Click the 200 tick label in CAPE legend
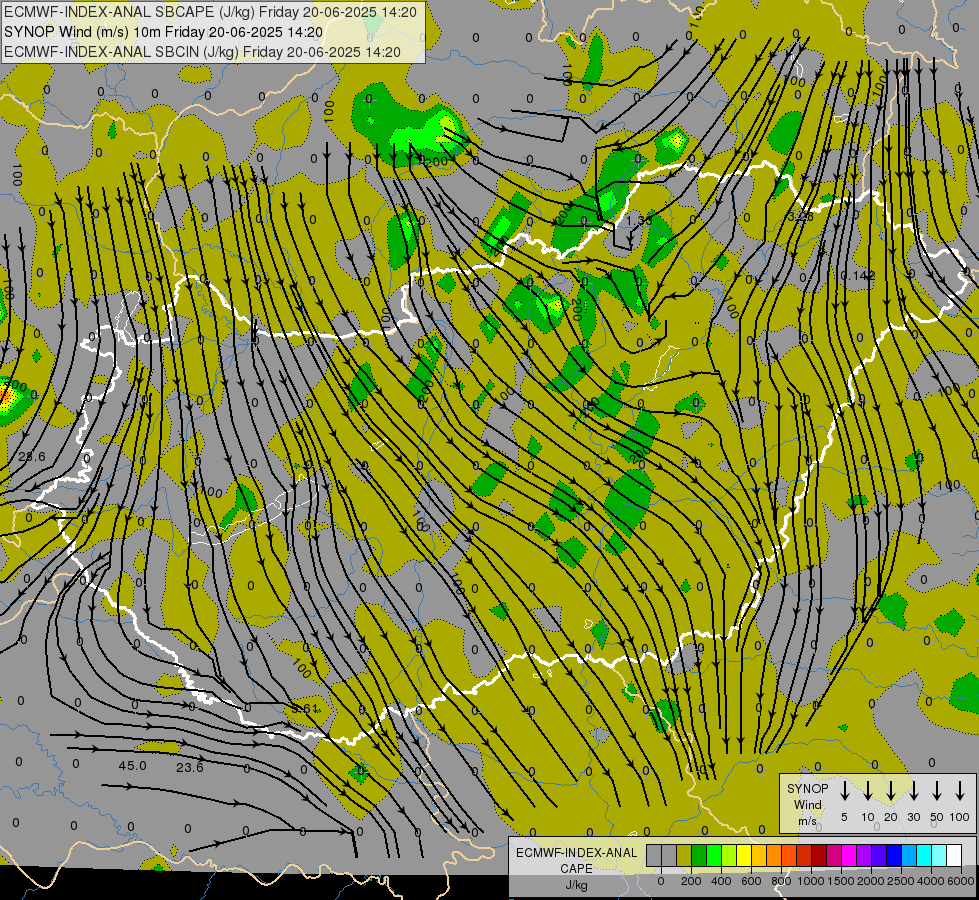This screenshot has width=979, height=900. pos(691,881)
